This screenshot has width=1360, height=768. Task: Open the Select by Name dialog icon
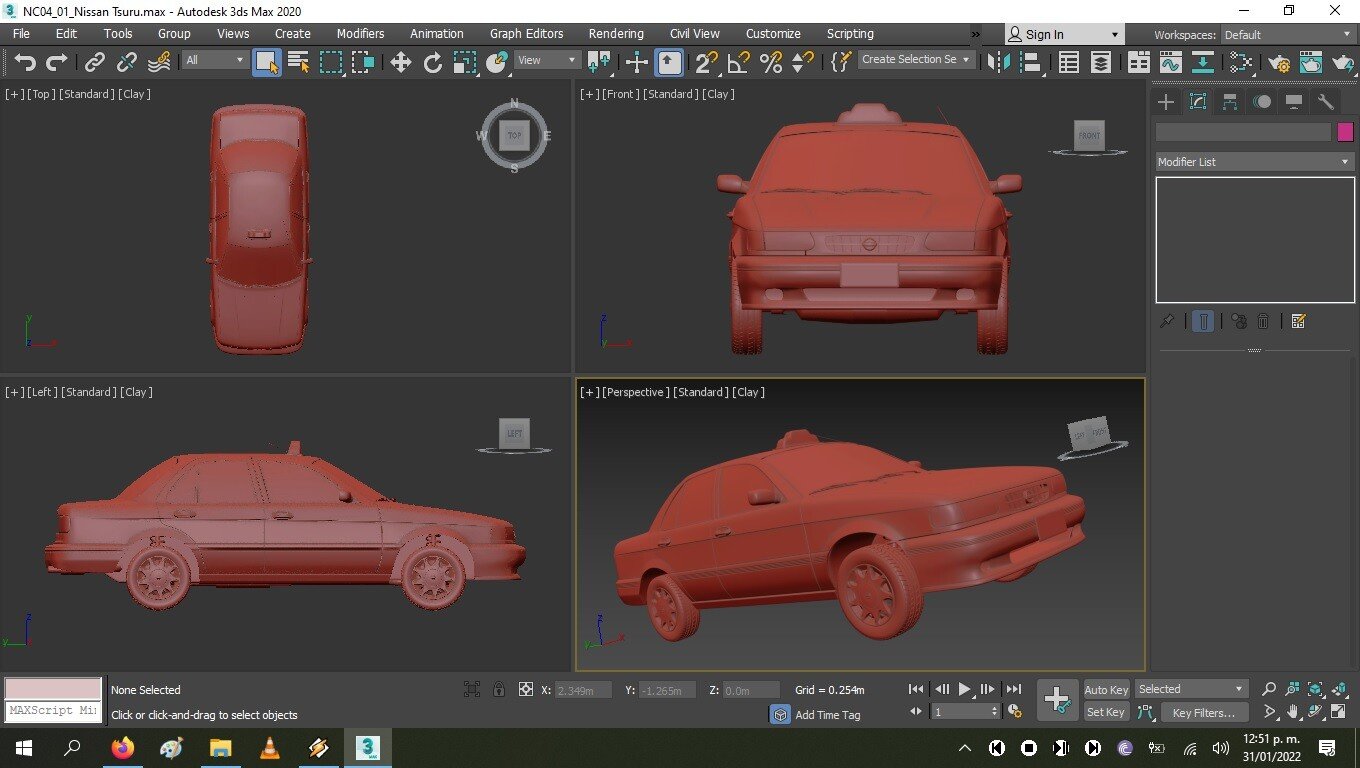pos(299,62)
